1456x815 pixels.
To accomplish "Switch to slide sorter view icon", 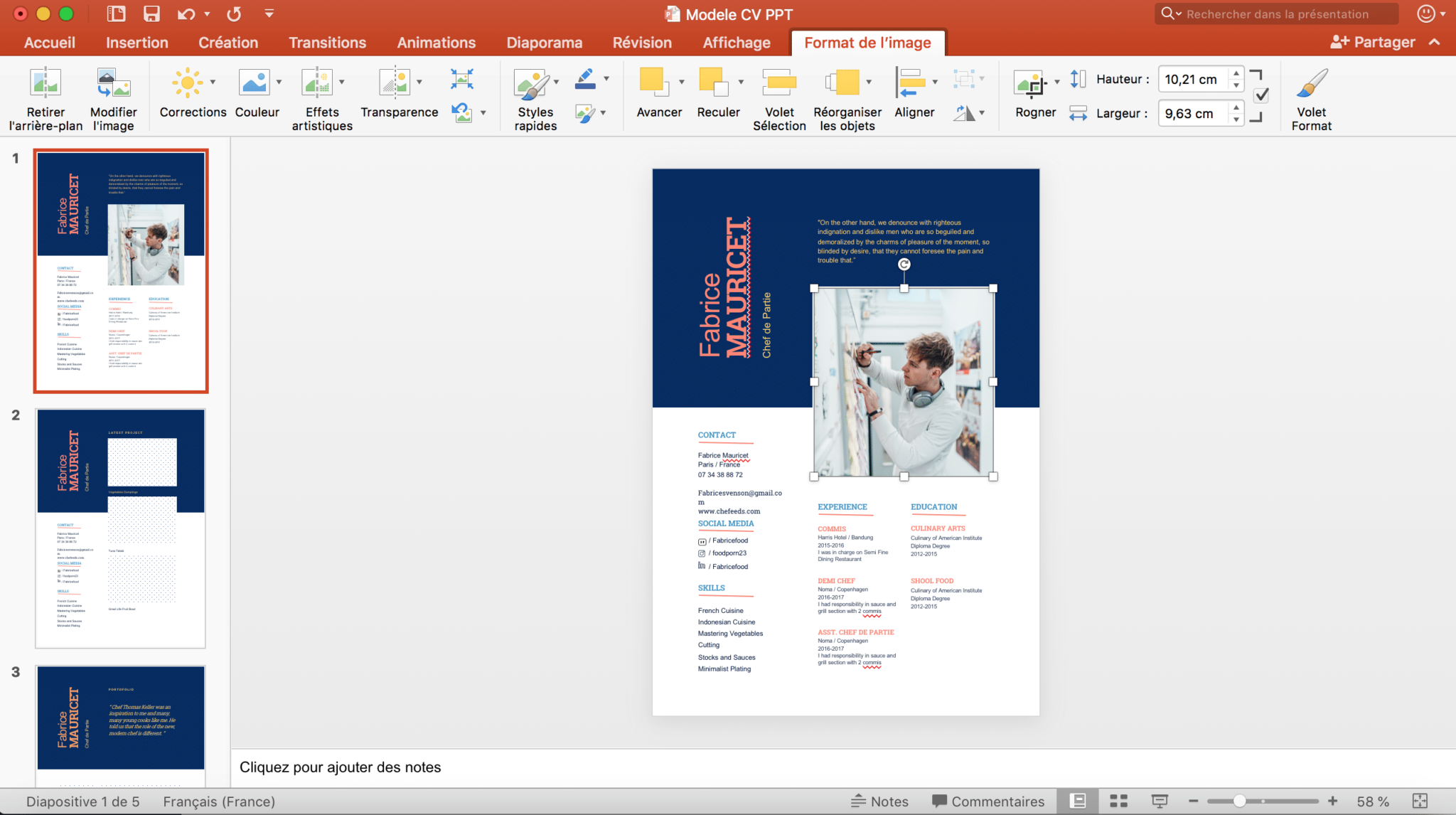I will tap(1119, 801).
